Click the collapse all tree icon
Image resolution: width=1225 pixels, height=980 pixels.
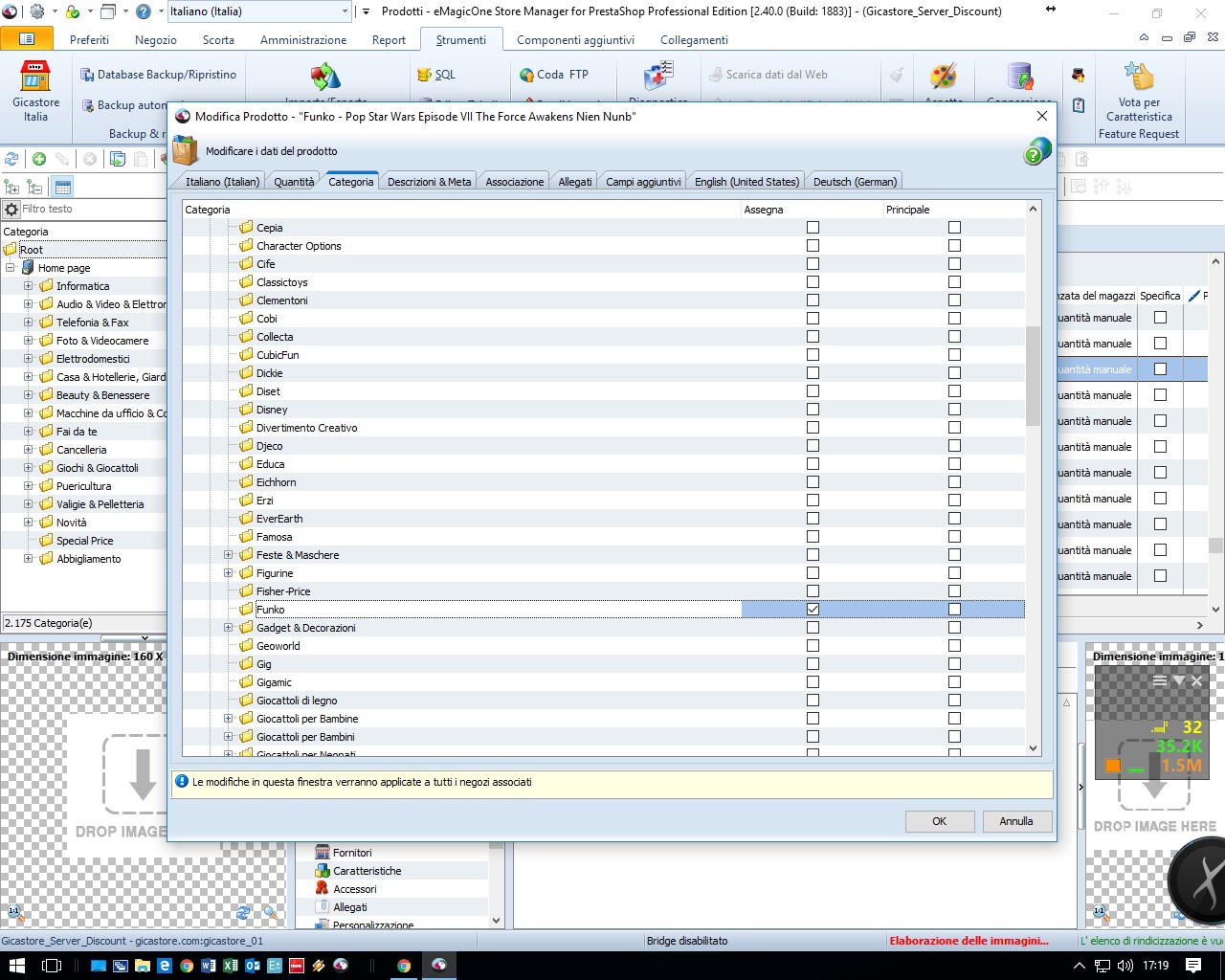point(34,187)
